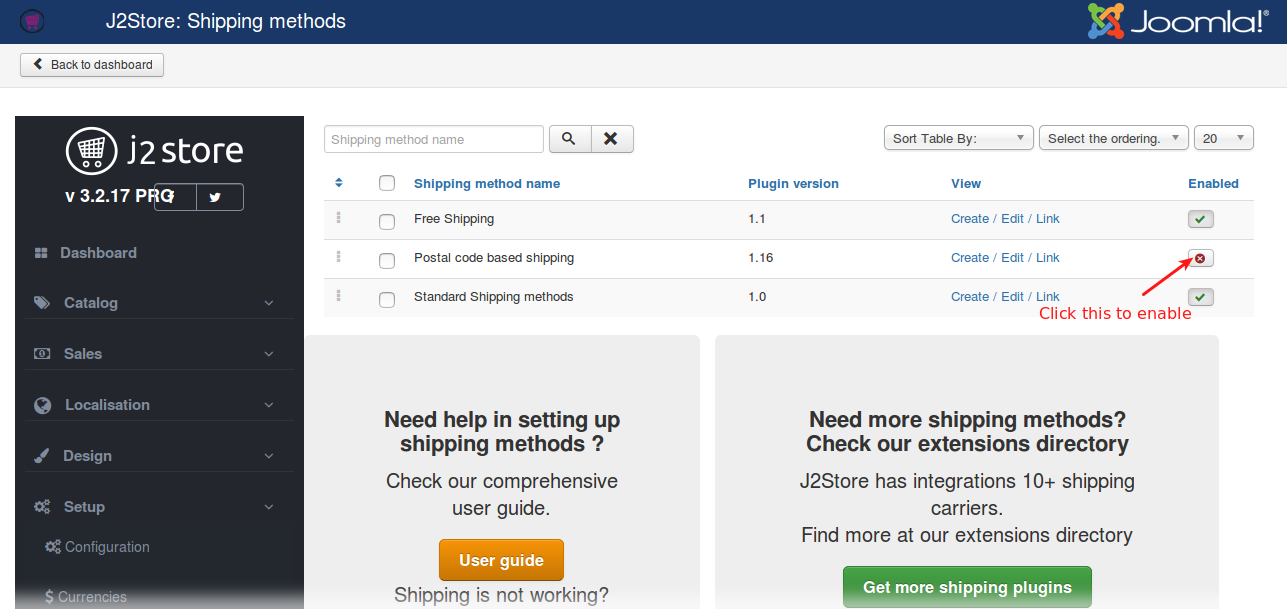The width and height of the screenshot is (1287, 609).
Task: Enable Postal code based shipping plugin
Action: click(x=1200, y=258)
